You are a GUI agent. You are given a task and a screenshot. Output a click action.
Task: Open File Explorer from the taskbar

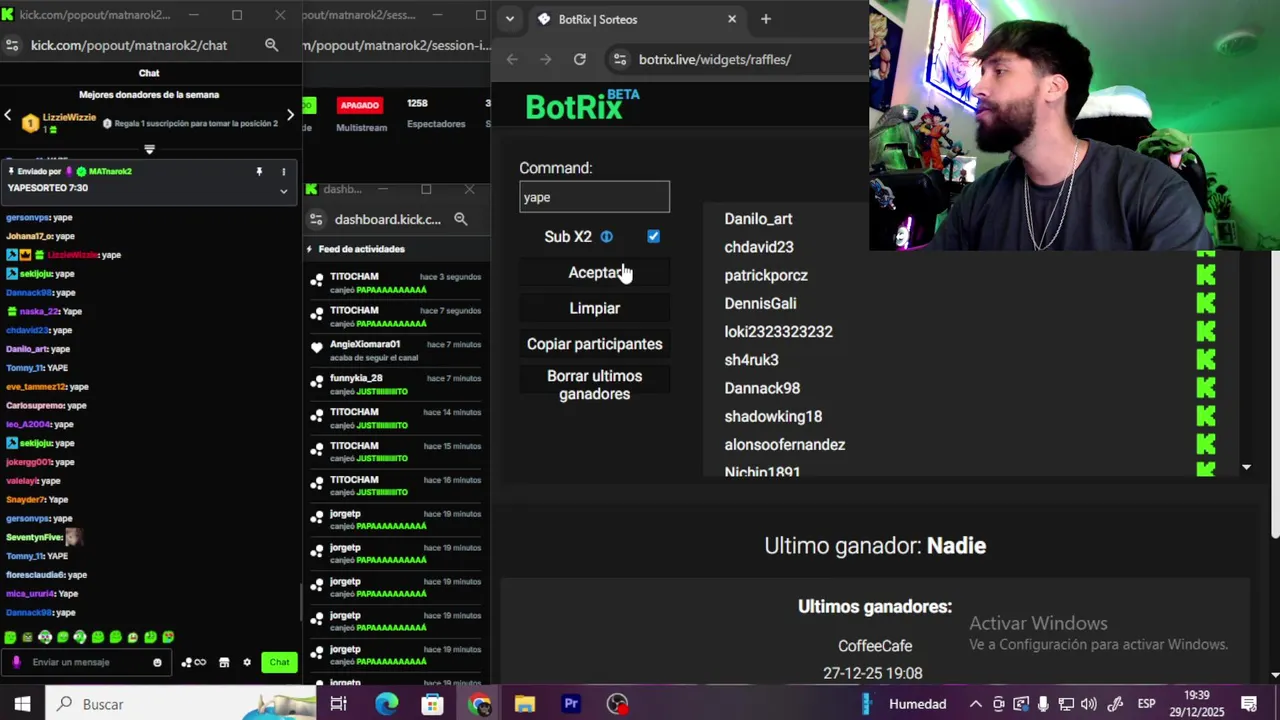(x=525, y=704)
